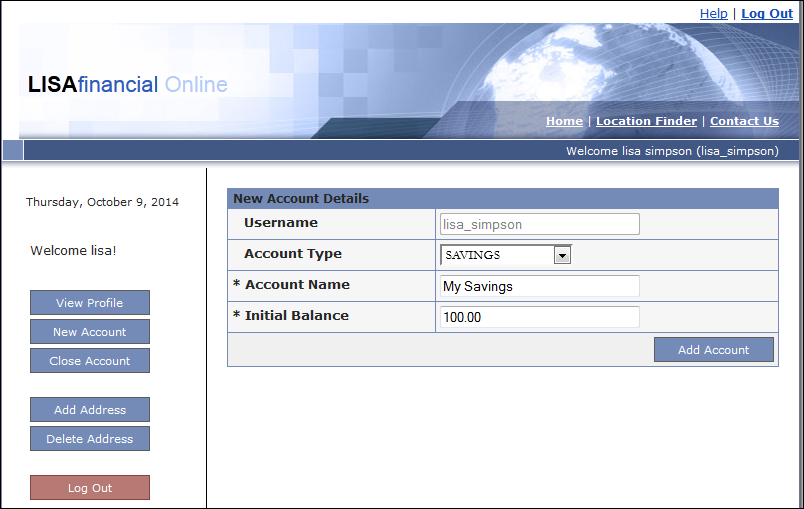Click the Close Account button
The width and height of the screenshot is (804, 509).
coord(90,361)
